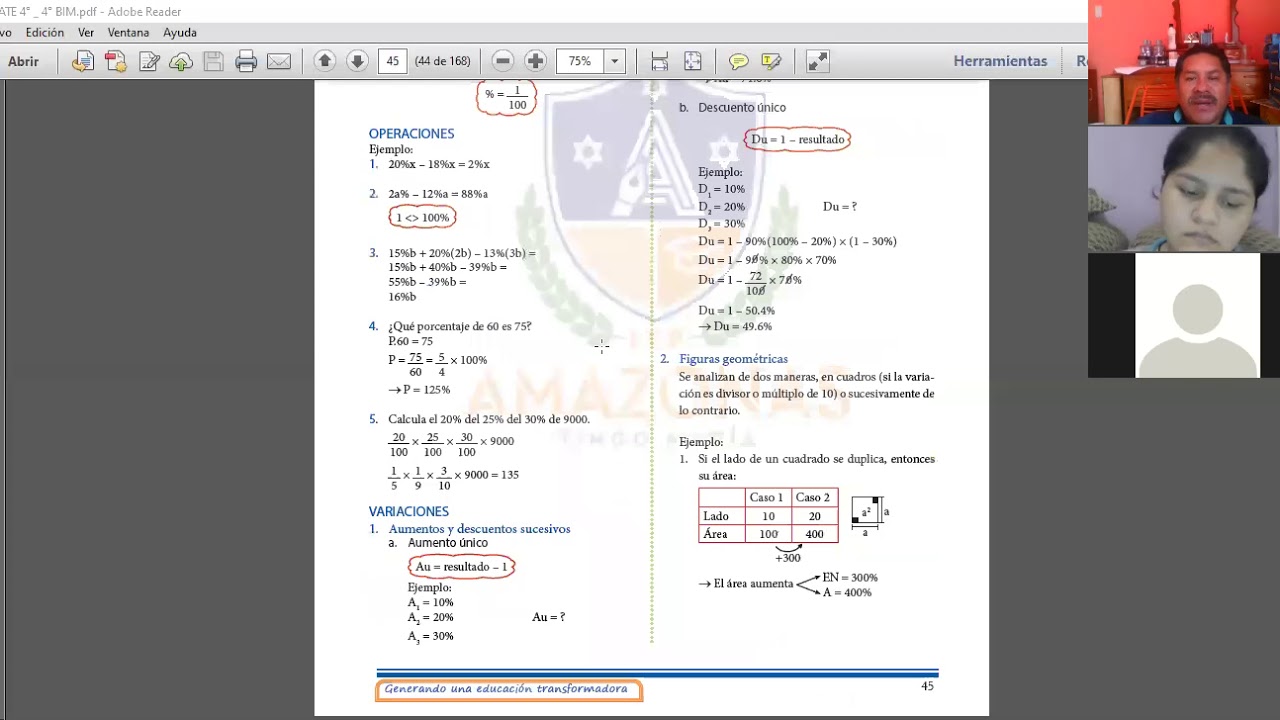Click the Abrir button in toolbar
Viewport: 1280px width, 720px height.
coord(23,61)
